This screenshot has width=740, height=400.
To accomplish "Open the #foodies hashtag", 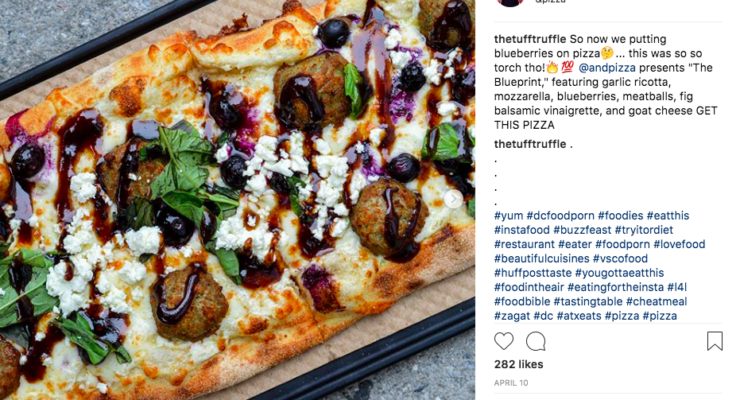I will tap(621, 216).
